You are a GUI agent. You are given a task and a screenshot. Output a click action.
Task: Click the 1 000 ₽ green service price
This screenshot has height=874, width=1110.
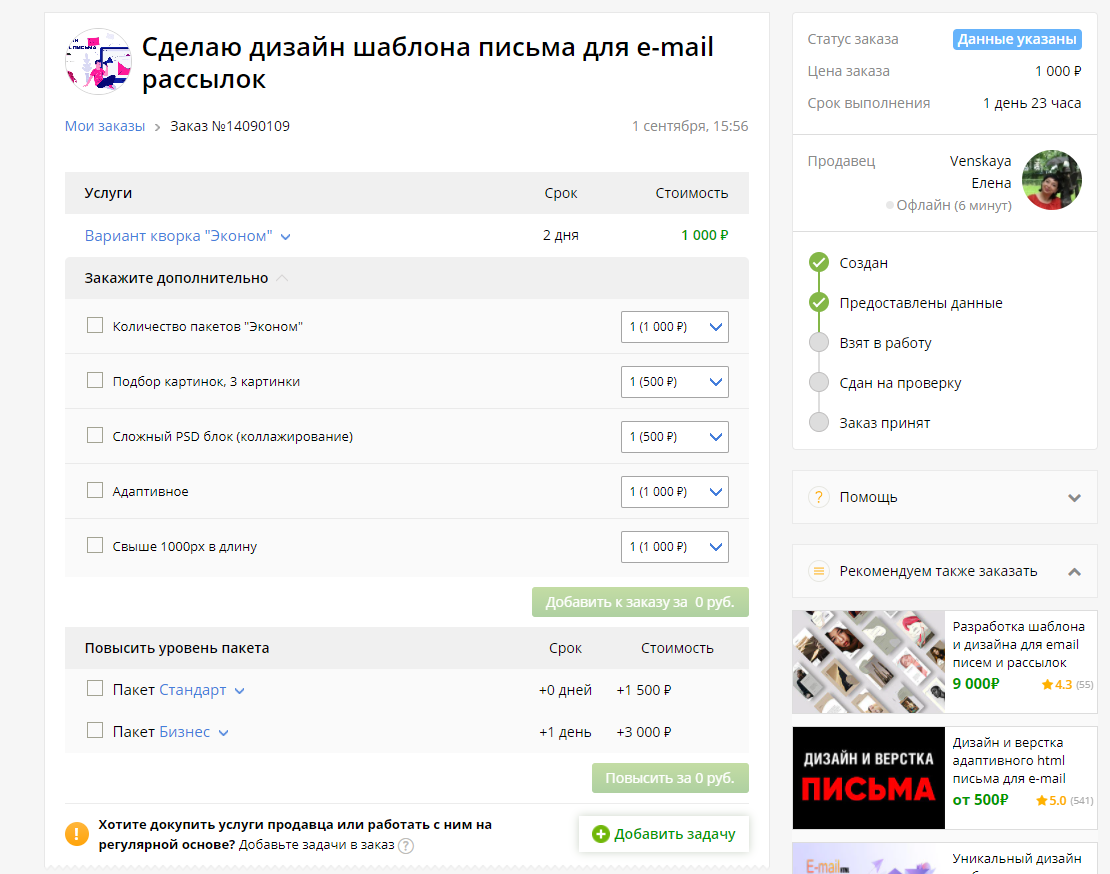(x=704, y=235)
